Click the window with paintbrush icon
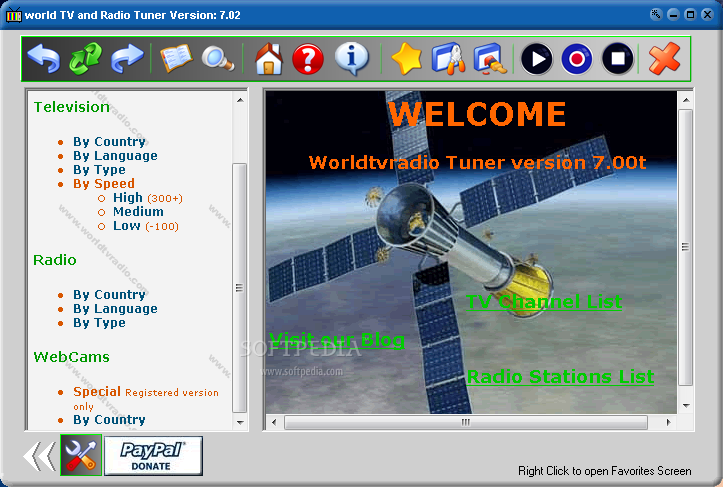This screenshot has width=723, height=487. 490,59
